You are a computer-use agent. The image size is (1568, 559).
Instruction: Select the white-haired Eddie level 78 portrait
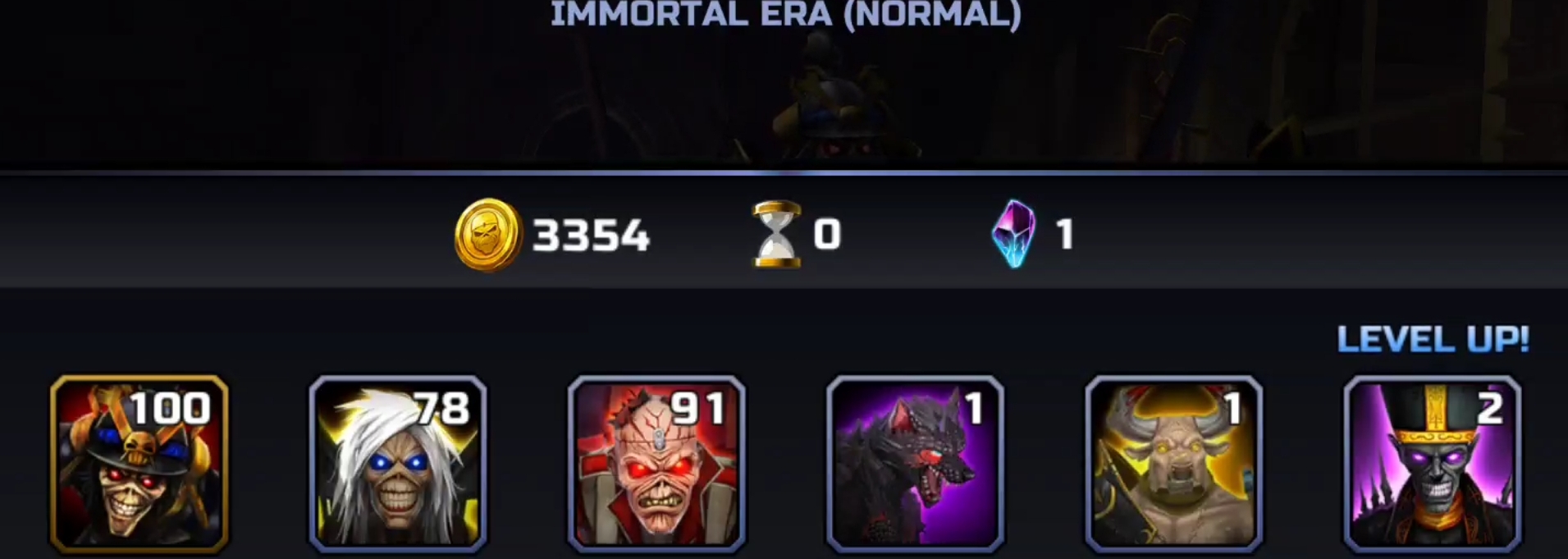click(x=398, y=464)
